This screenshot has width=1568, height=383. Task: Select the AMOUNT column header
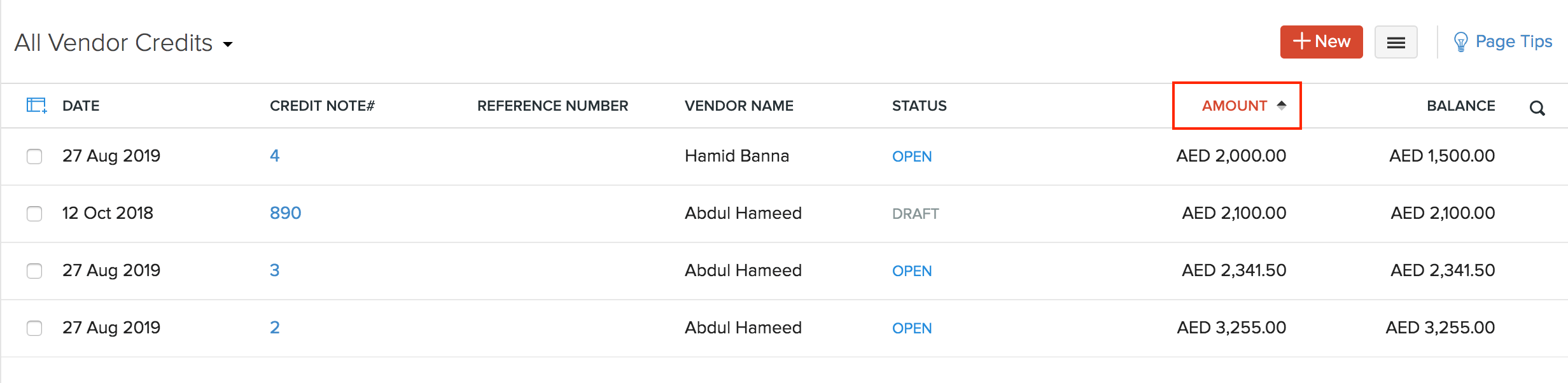tap(1233, 106)
